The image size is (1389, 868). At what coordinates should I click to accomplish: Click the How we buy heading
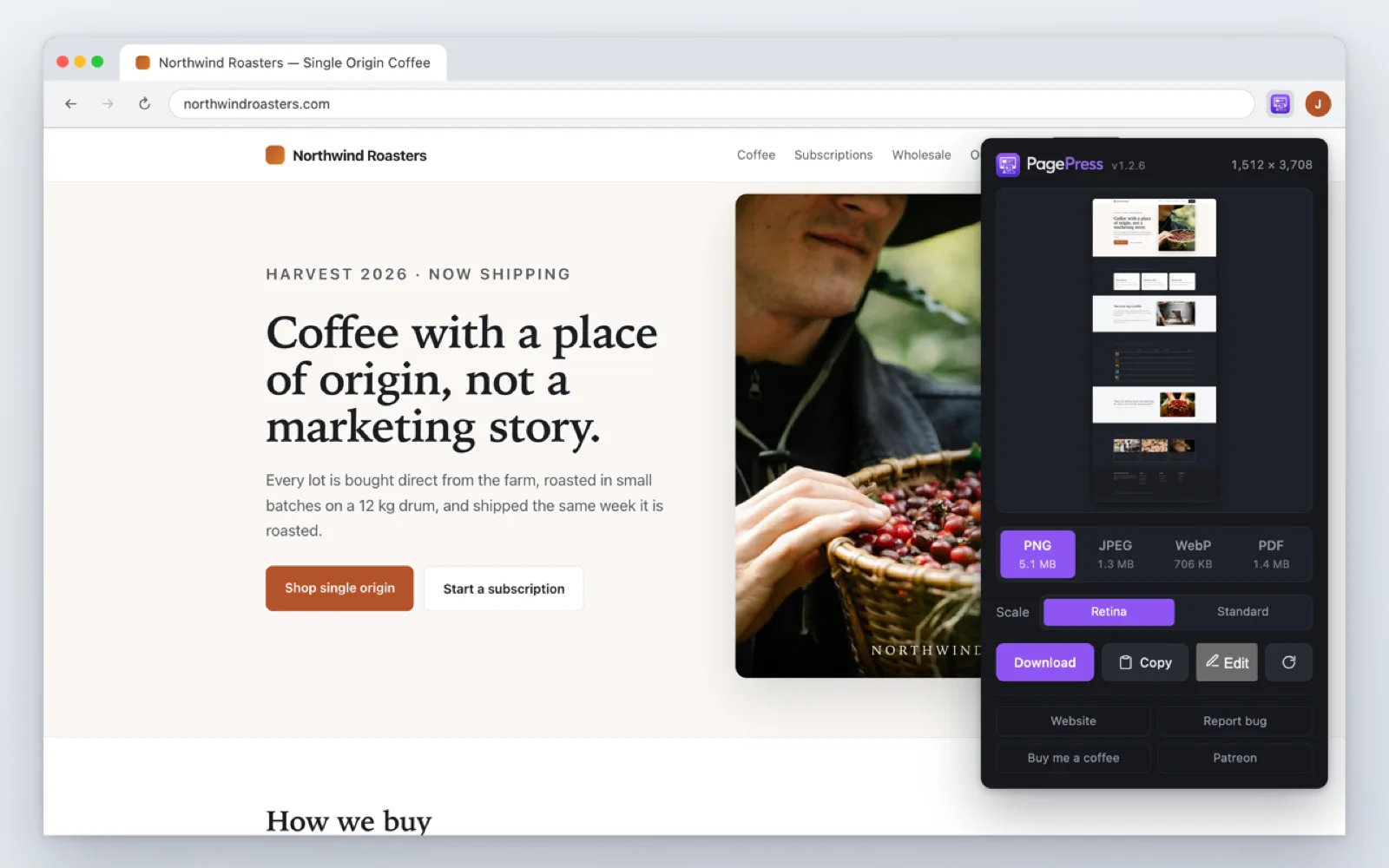click(348, 820)
